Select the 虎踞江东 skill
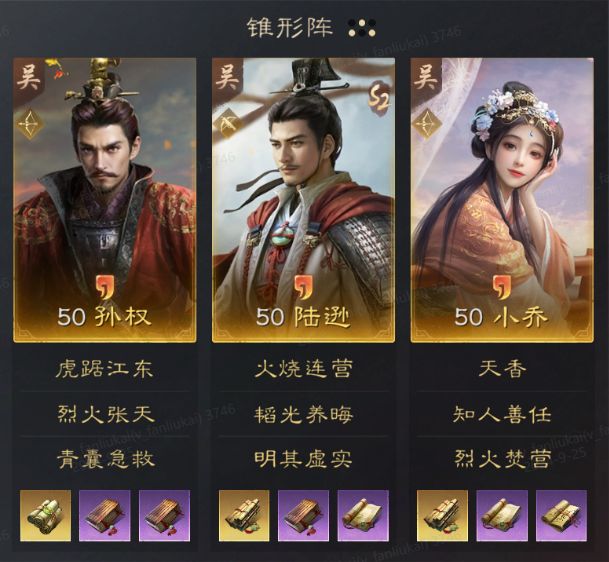Screen dimensions: 609x562 104,369
